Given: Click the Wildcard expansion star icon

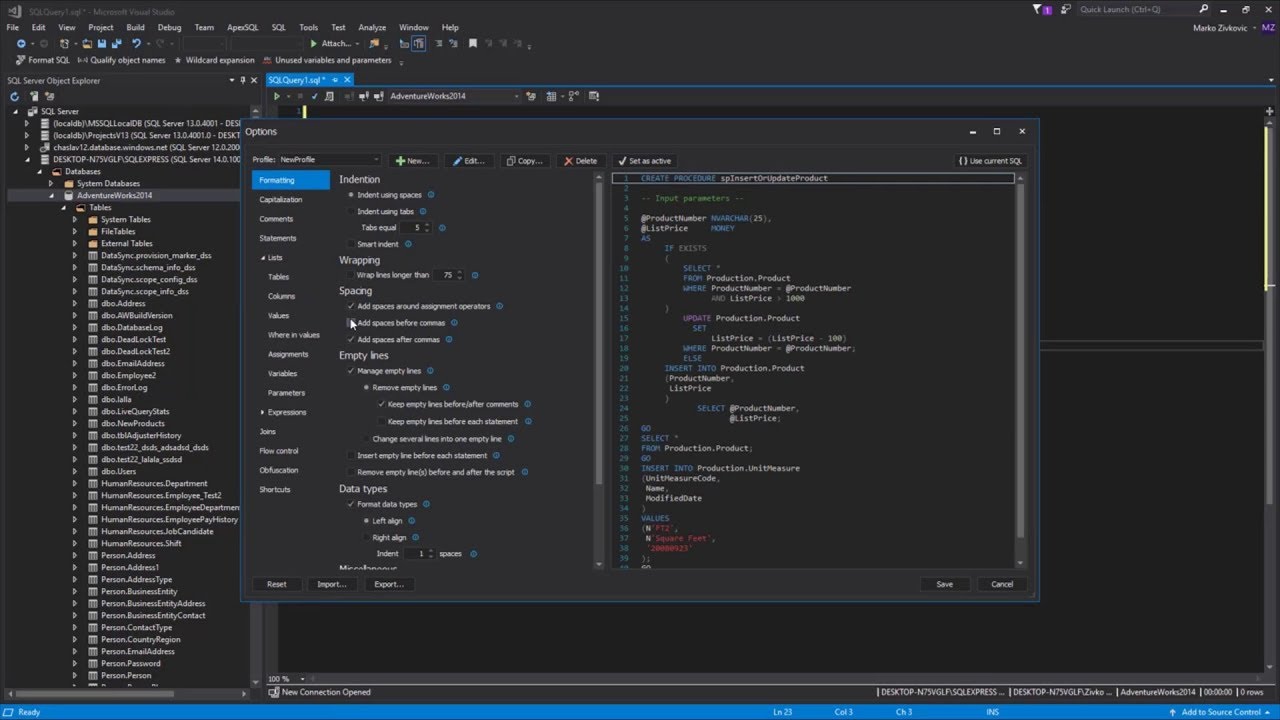Looking at the screenshot, I should click(x=177, y=60).
